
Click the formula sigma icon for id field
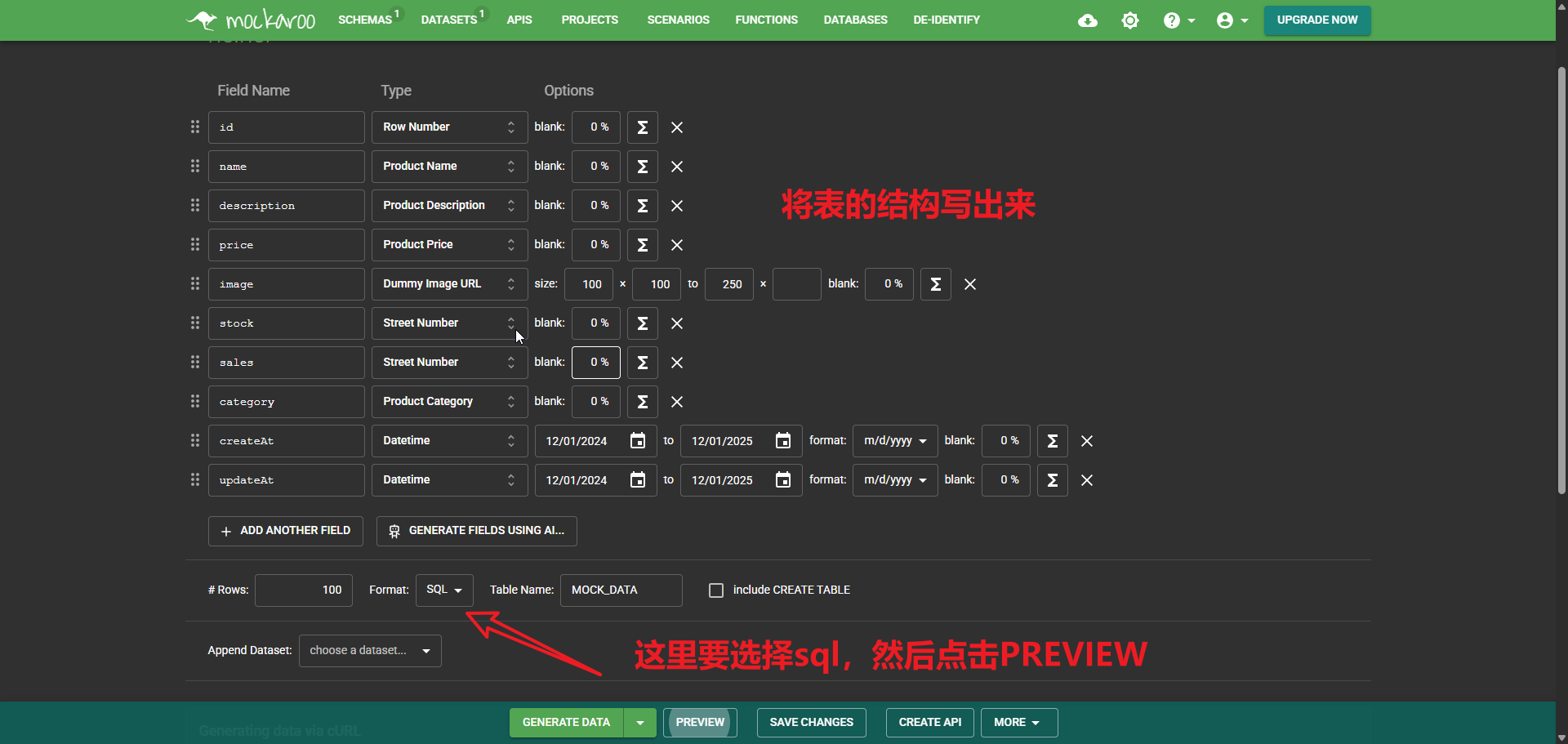(x=642, y=127)
